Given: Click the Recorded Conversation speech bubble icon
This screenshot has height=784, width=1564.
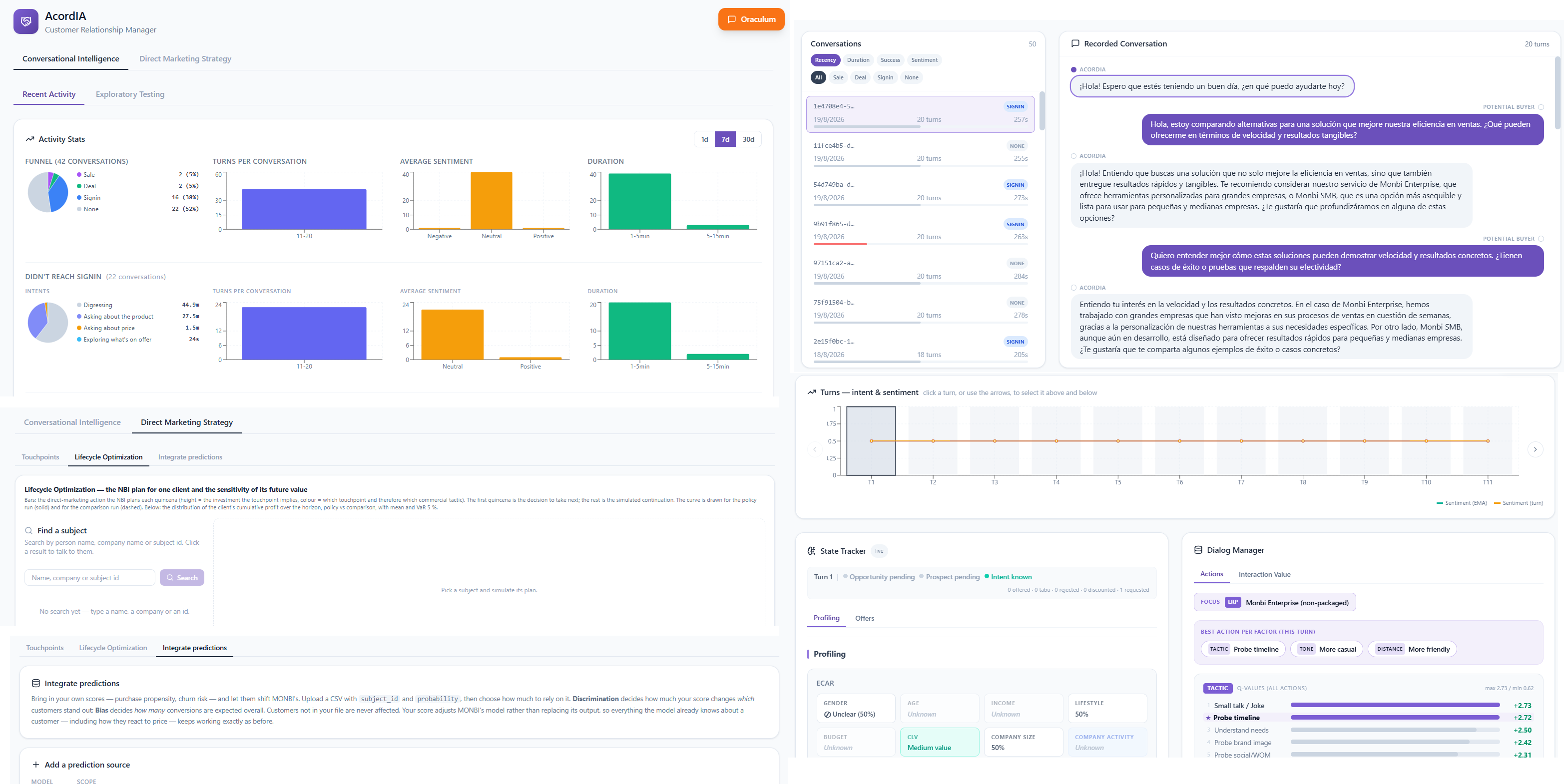Looking at the screenshot, I should (x=1075, y=43).
